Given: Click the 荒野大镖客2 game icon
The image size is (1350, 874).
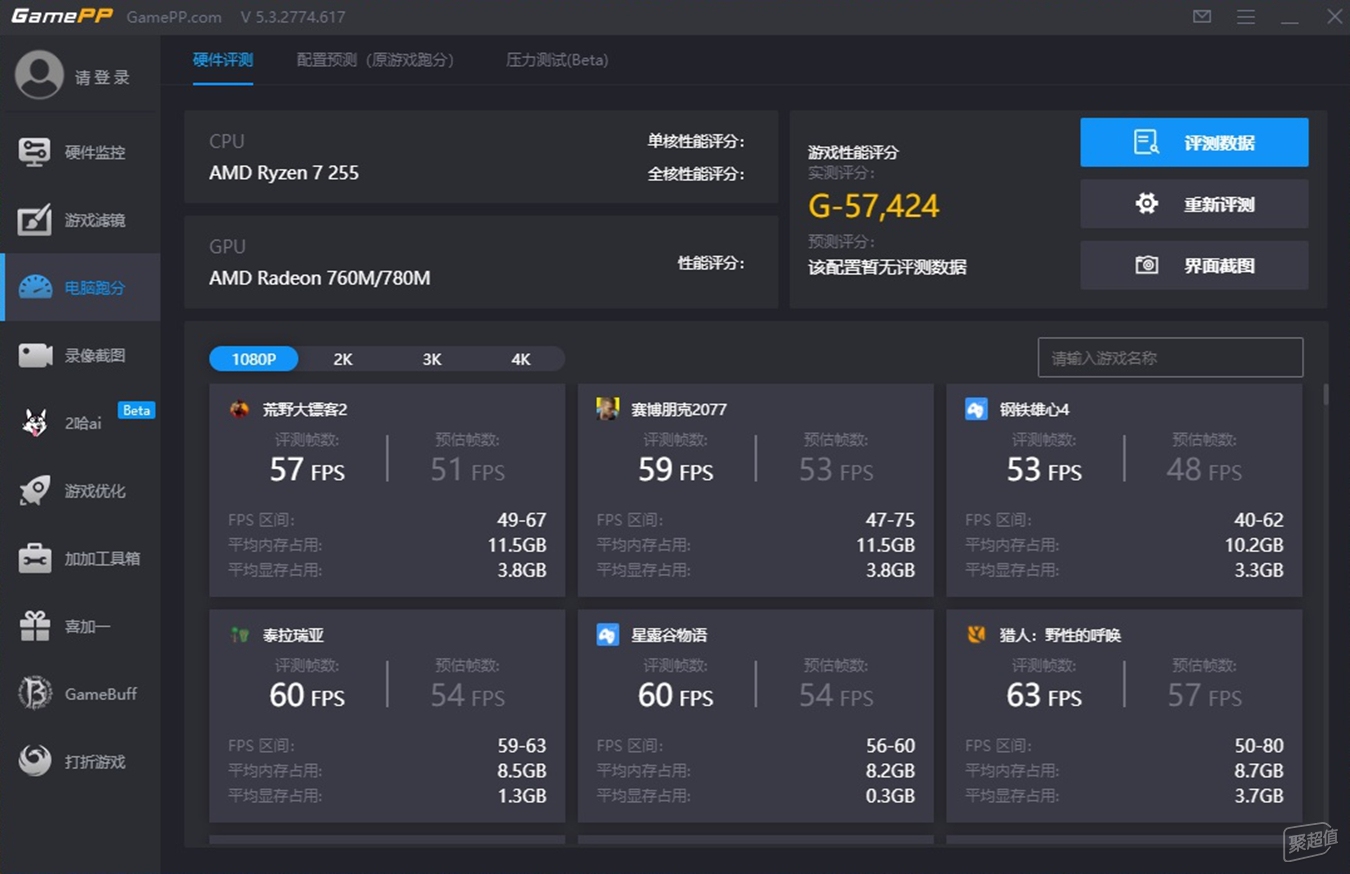Looking at the screenshot, I should pos(239,409).
